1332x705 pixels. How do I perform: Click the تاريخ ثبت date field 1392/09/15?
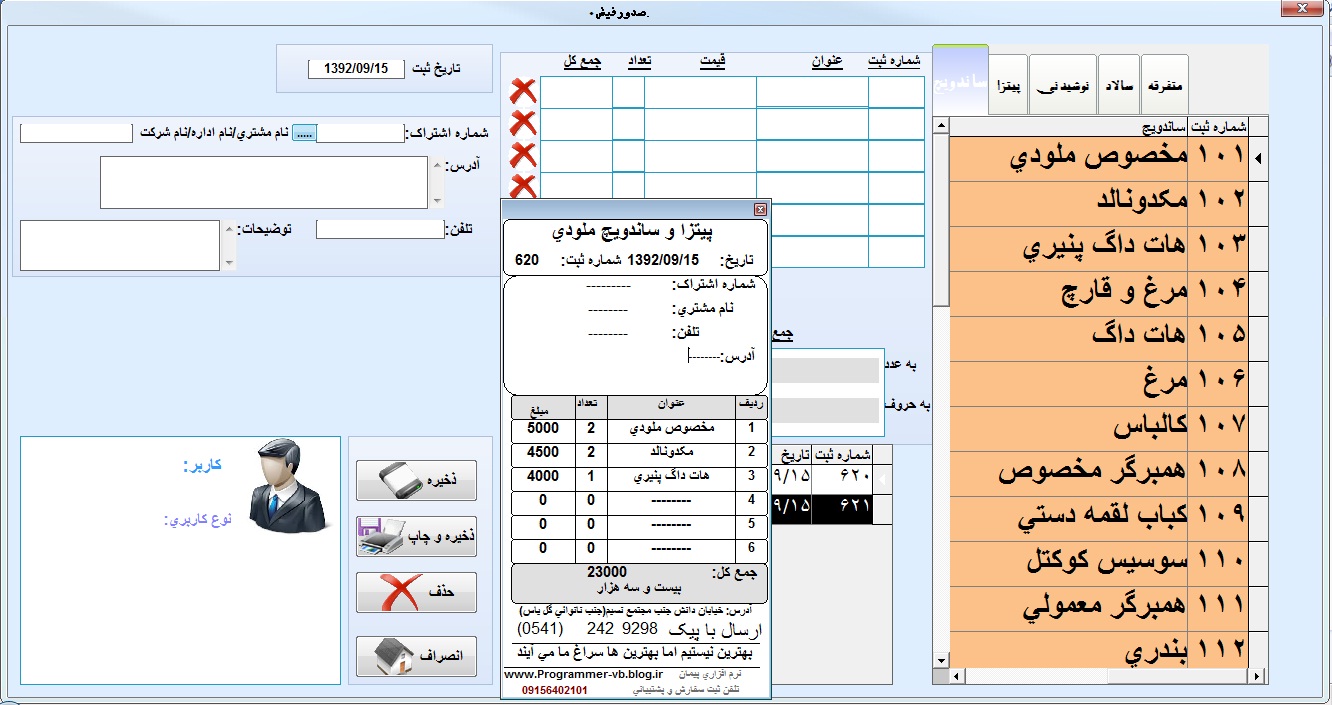357,69
